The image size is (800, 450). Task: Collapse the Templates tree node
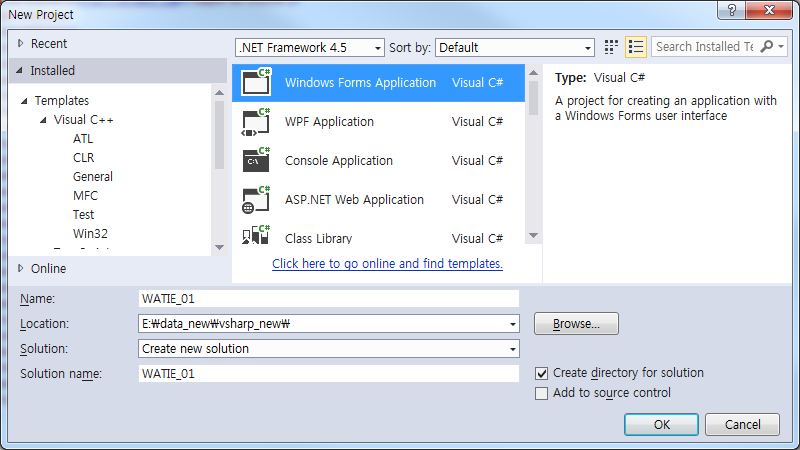pyautogui.click(x=24, y=101)
